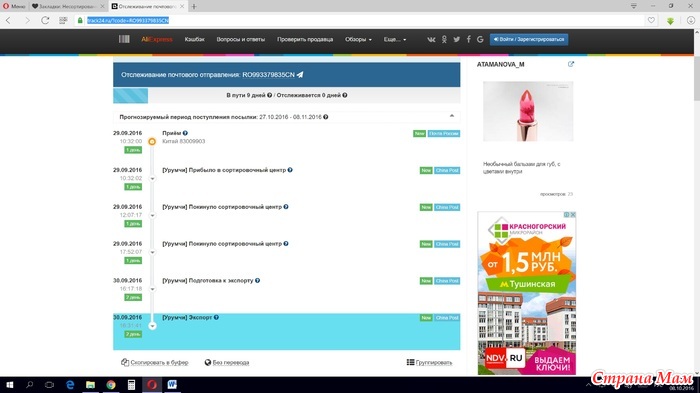Open the Odnoklassniki social icon
This screenshot has width=700, height=393.
point(444,39)
